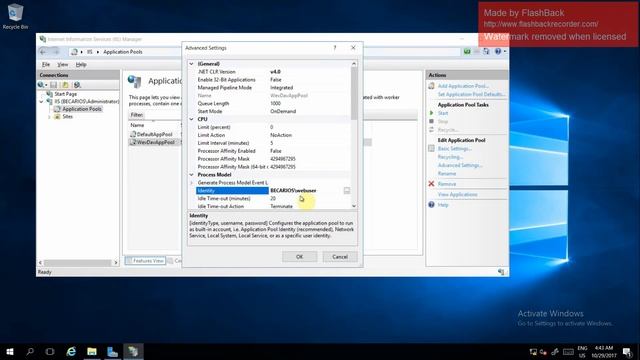Launch Internet Explorer from taskbar
The width and height of the screenshot is (640, 360).
pos(71,351)
